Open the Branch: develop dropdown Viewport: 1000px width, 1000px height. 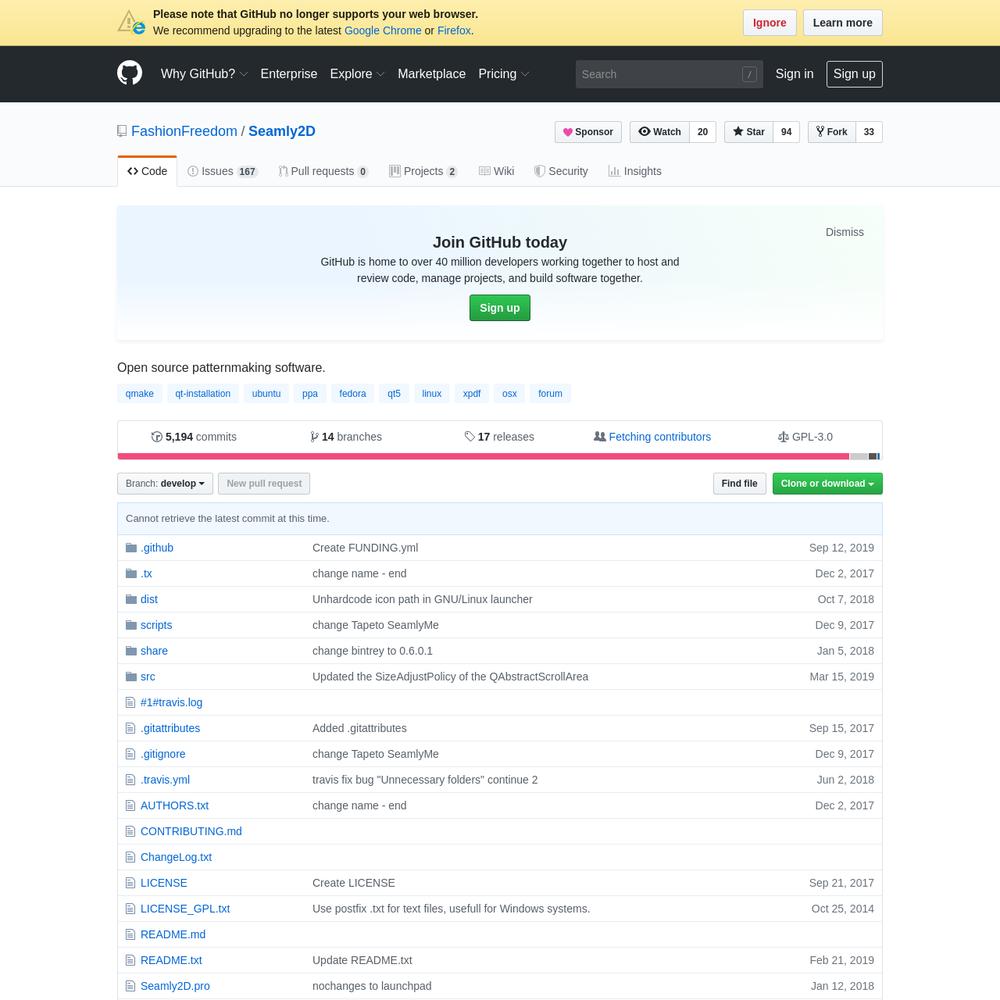165,484
